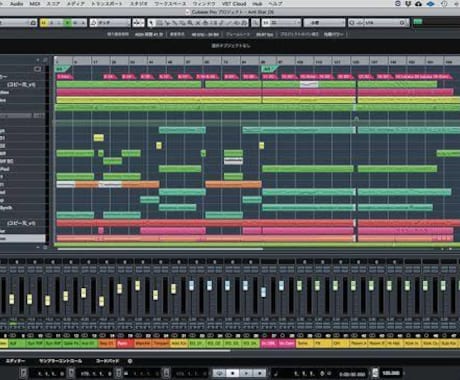Open the Audio menu
Screen dimensions: 460x380
click(x=17, y=4)
